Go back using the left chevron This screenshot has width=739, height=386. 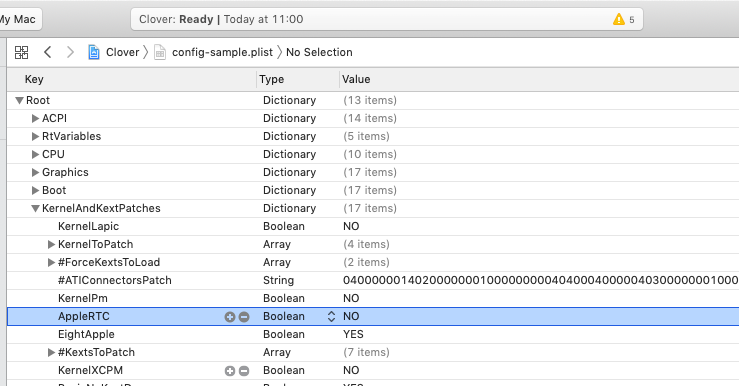(x=48, y=52)
